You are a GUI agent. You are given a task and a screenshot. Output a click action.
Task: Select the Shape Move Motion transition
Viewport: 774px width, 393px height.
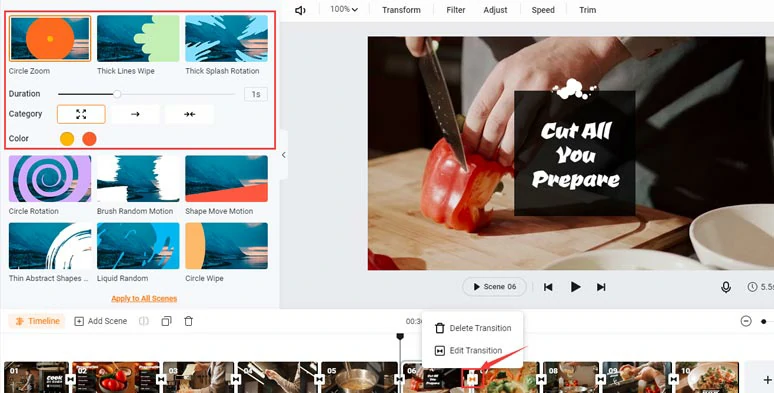pyautogui.click(x=227, y=179)
